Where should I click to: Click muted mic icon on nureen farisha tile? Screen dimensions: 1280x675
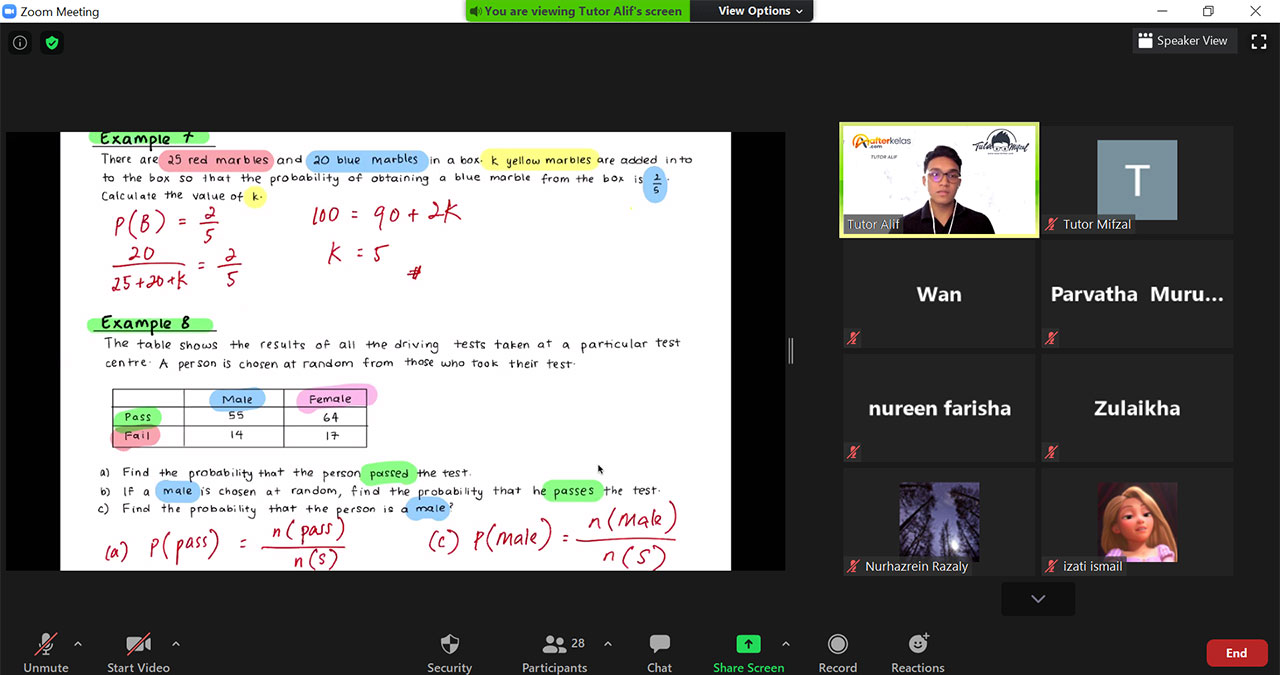tap(853, 452)
